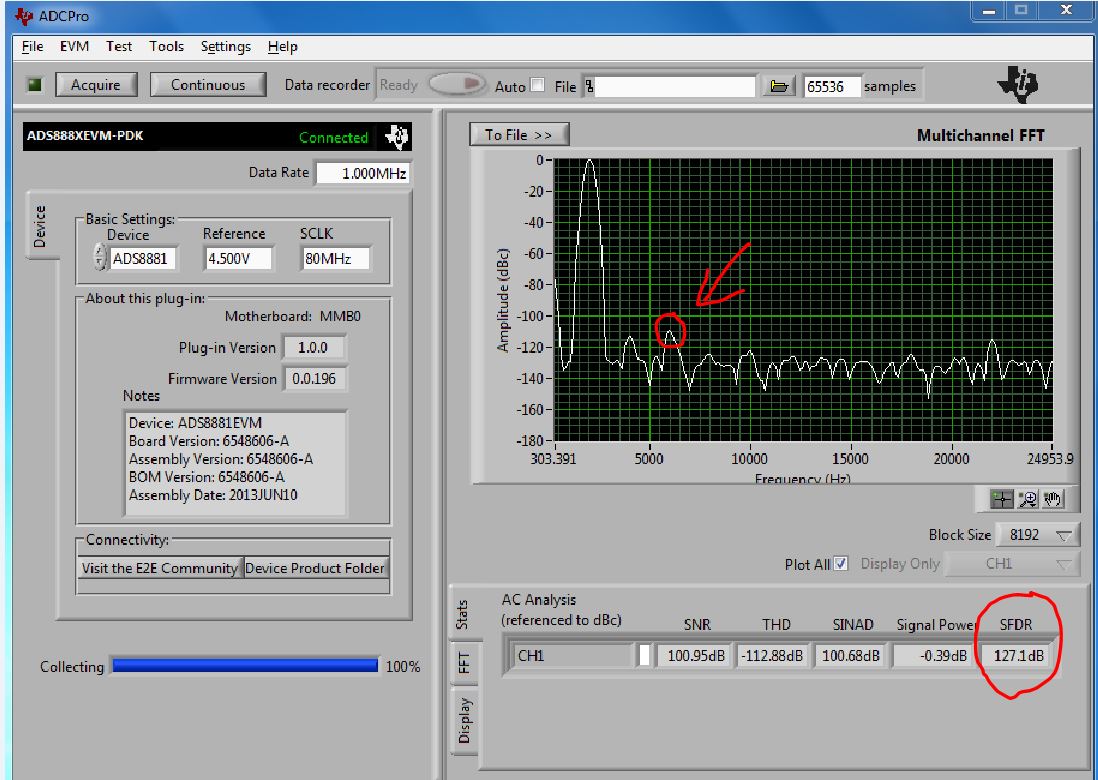
Task: Open the Block Size dropdown
Action: [x=1038, y=535]
